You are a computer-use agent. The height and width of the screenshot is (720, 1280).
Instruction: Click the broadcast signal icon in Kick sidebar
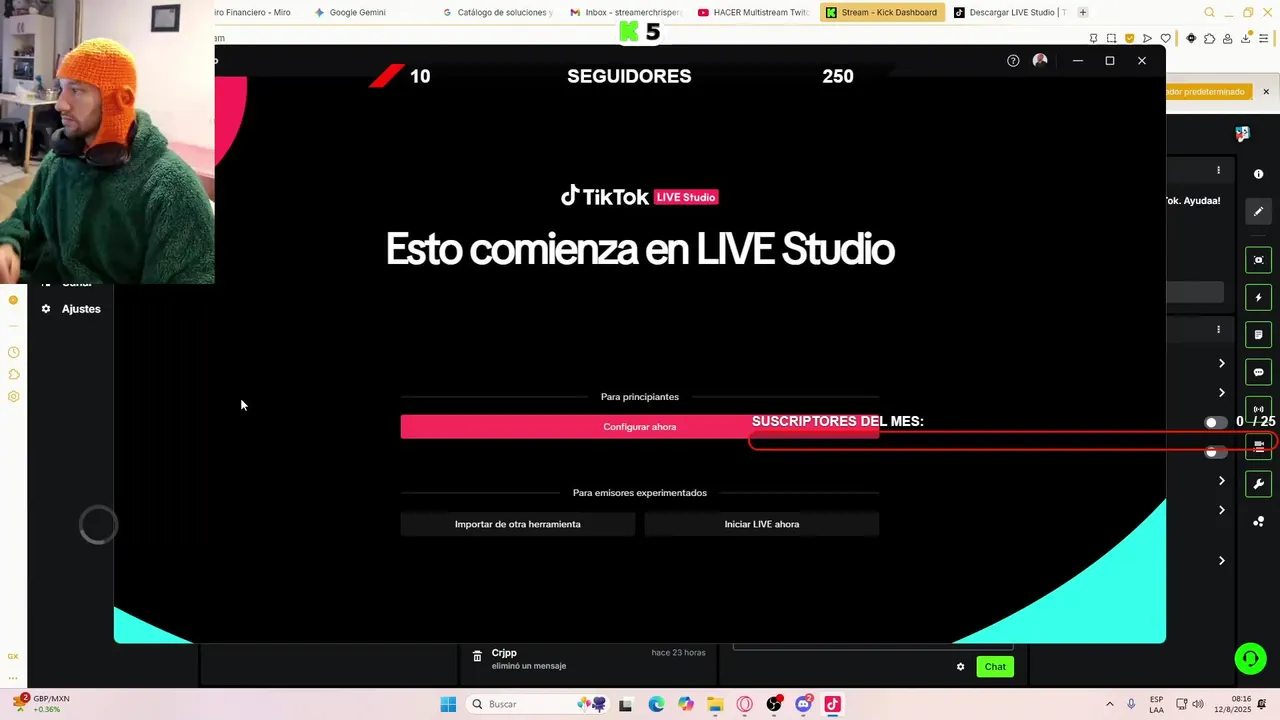[x=1259, y=409]
